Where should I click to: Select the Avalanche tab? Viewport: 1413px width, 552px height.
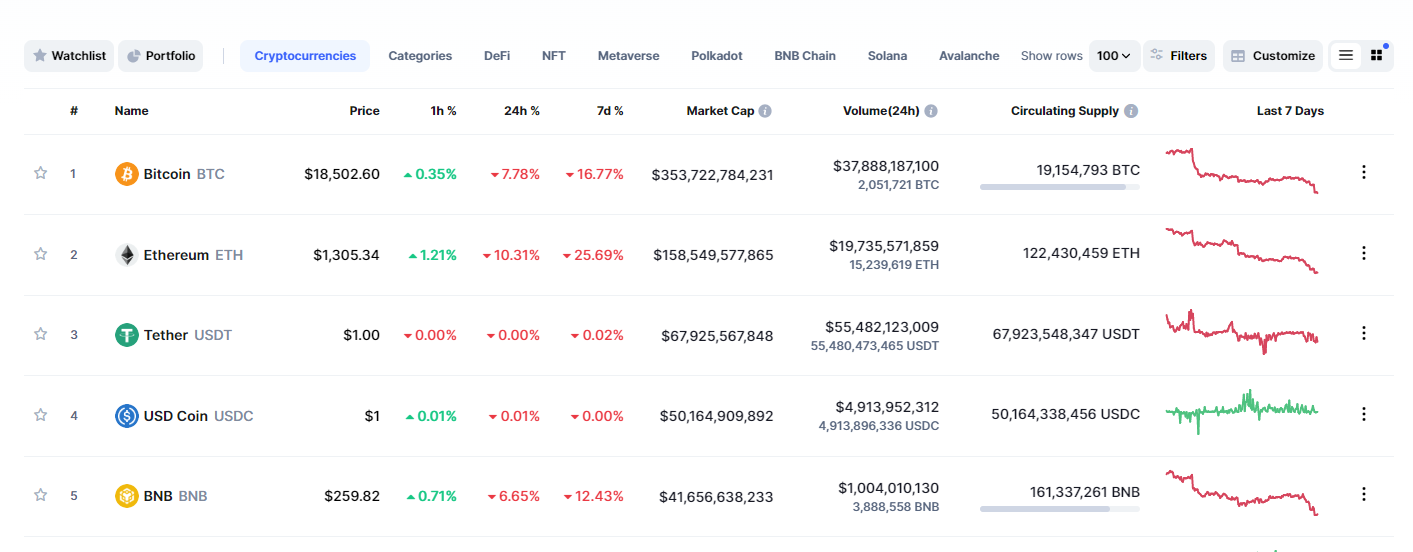(x=969, y=56)
